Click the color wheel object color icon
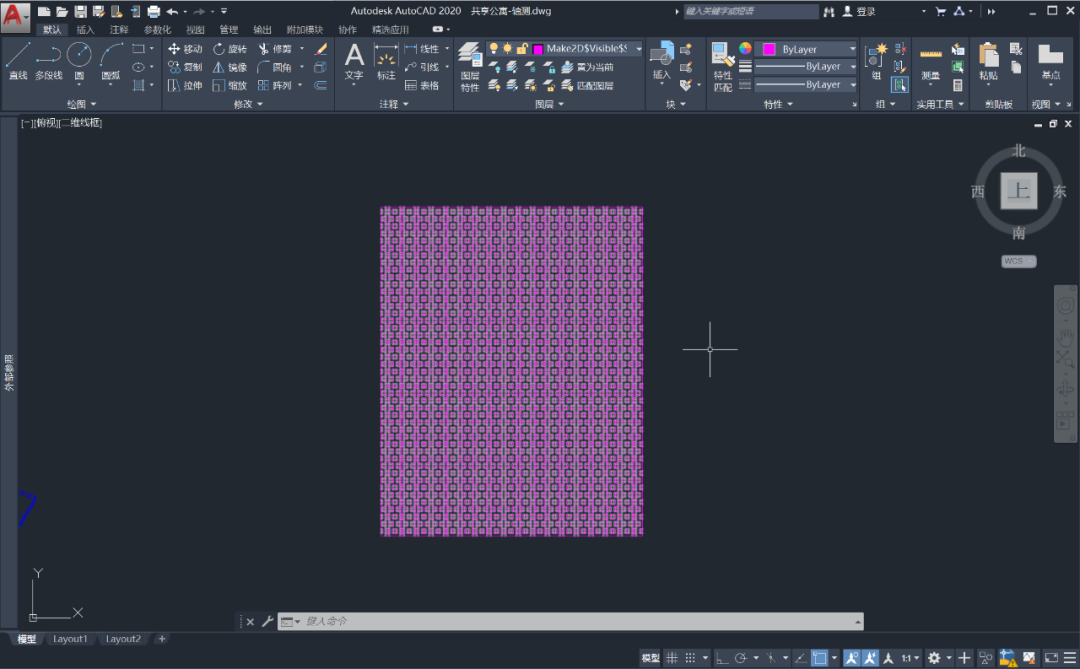Image resolution: width=1080 pixels, height=669 pixels. tap(745, 48)
